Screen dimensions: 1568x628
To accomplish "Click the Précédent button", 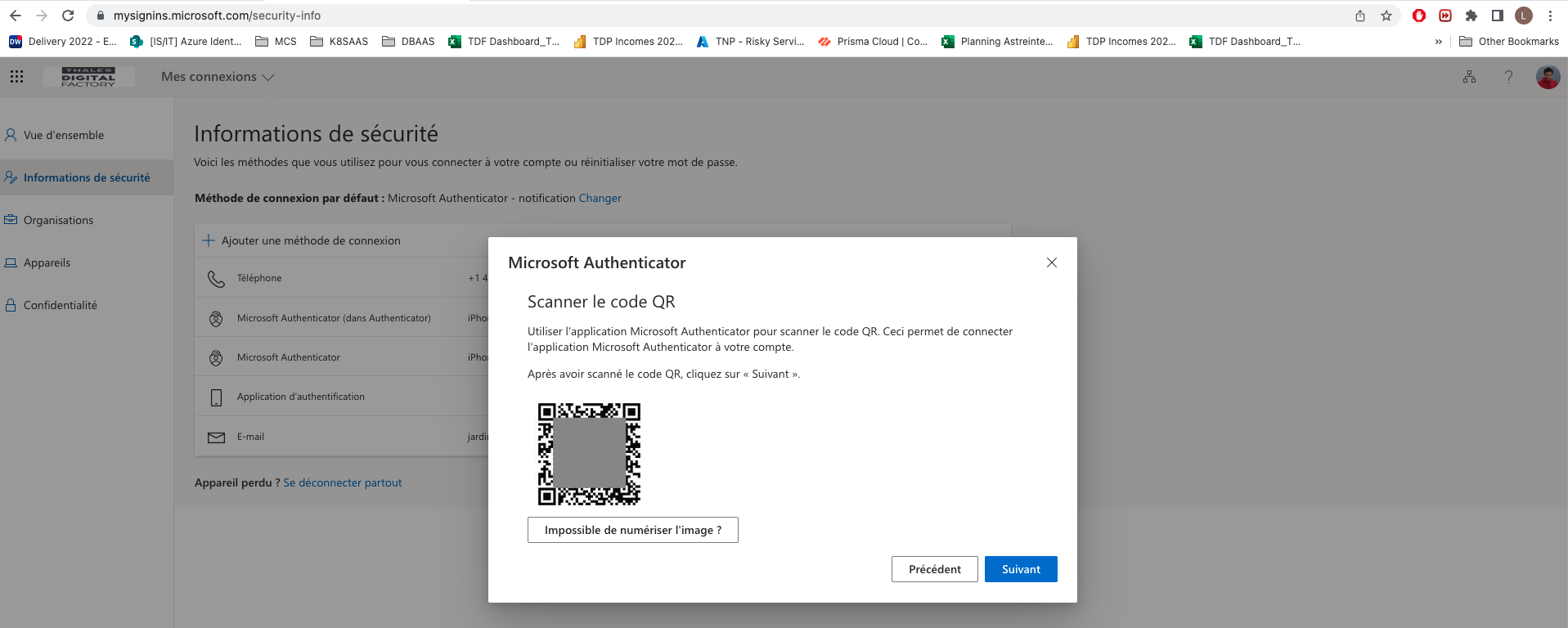I will pyautogui.click(x=935, y=569).
